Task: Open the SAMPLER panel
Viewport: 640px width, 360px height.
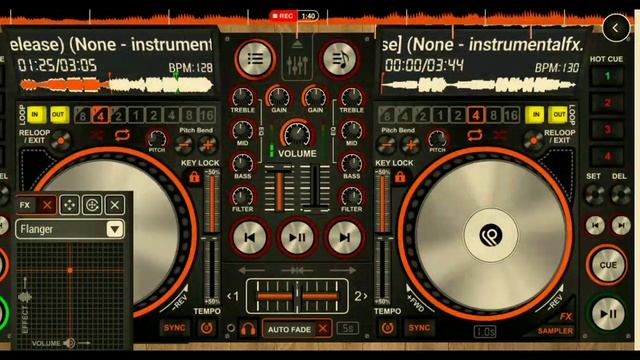Action: click(555, 331)
